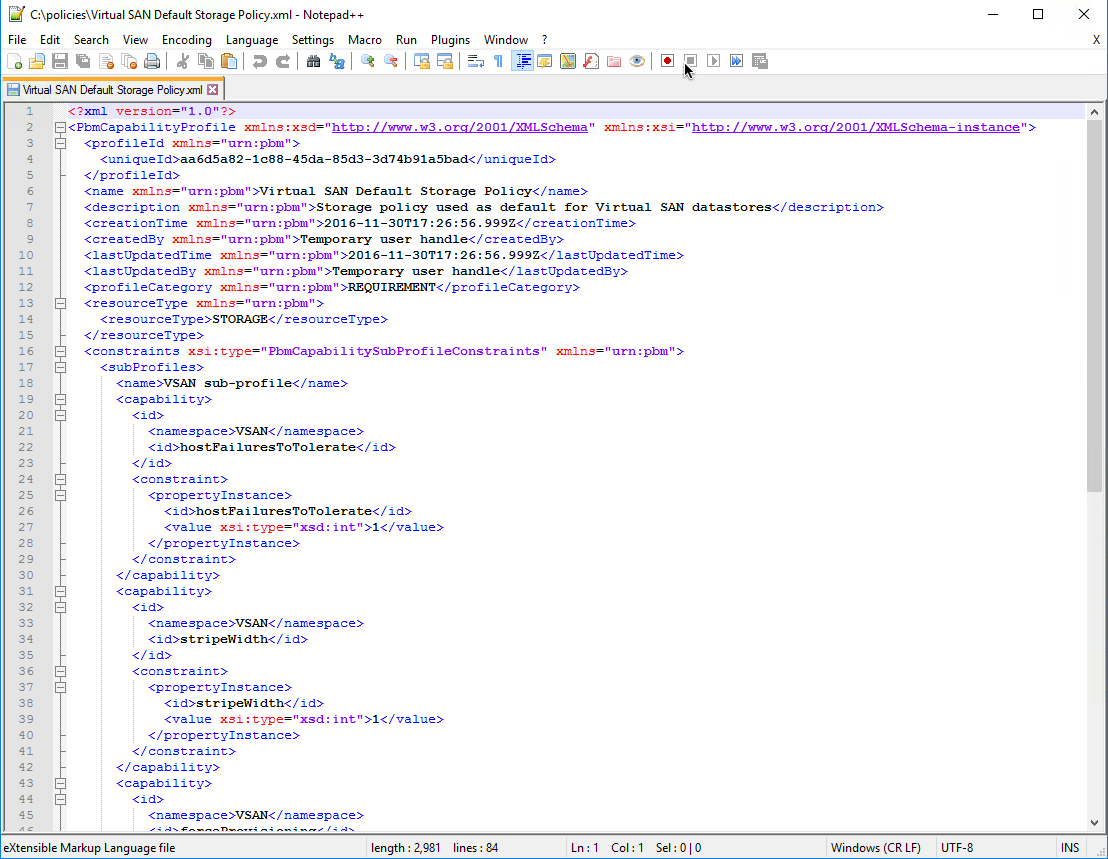The width and height of the screenshot is (1108, 859).
Task: Collapse the constraints fold marker on line 16
Action: [x=60, y=352]
